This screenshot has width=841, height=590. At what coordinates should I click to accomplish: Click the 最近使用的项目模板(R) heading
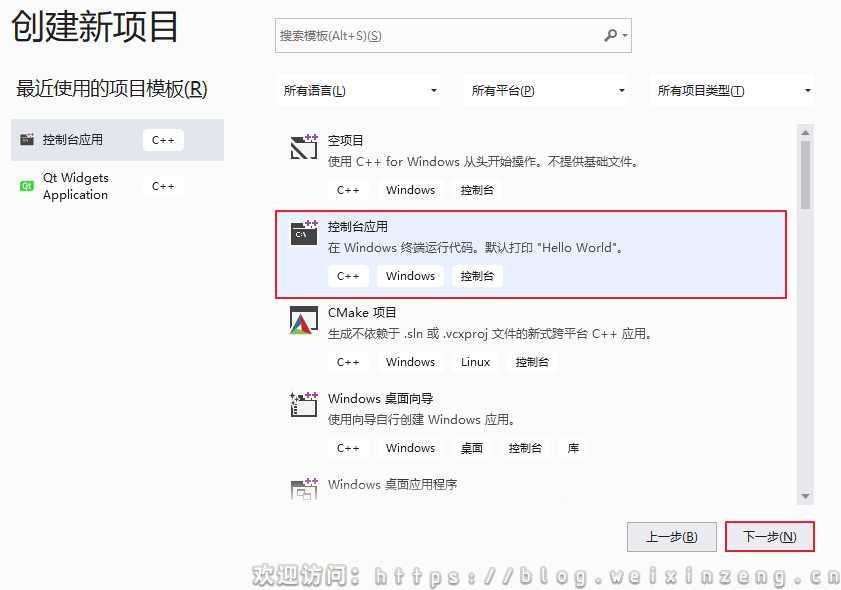(112, 88)
